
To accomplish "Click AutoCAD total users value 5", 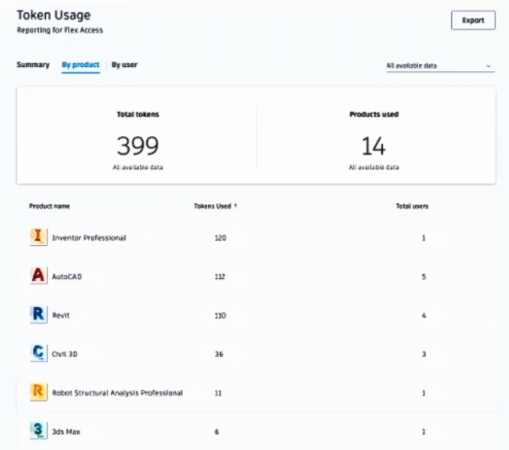I will click(x=424, y=276).
